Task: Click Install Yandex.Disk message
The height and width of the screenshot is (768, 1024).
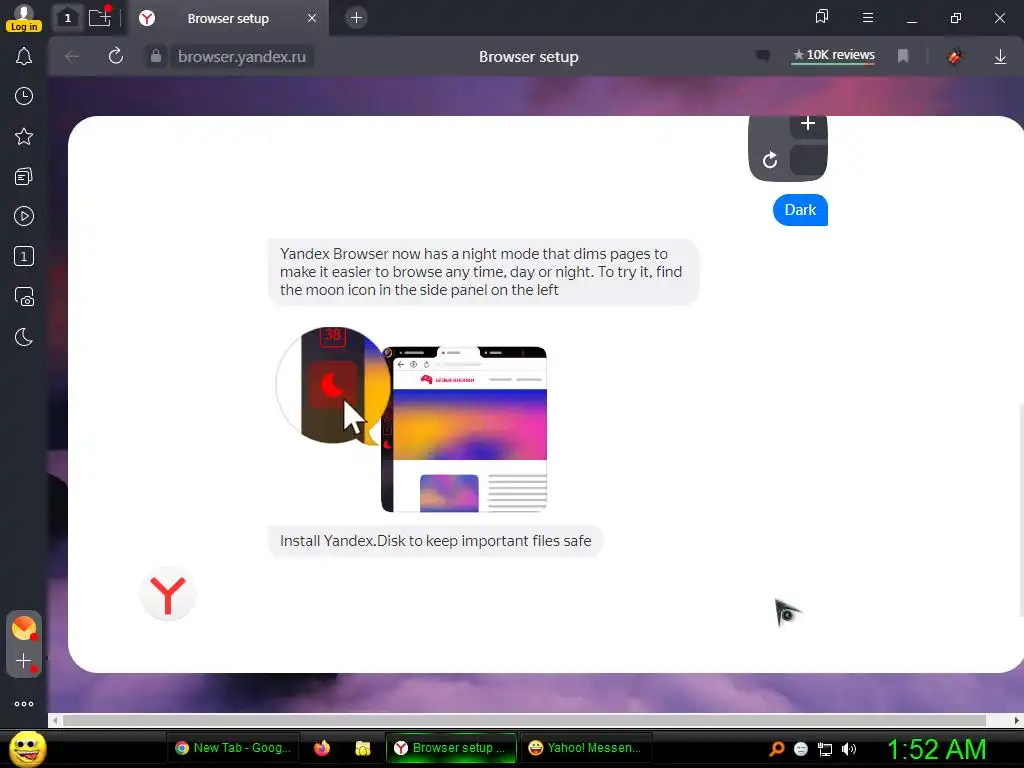Action: pos(436,541)
